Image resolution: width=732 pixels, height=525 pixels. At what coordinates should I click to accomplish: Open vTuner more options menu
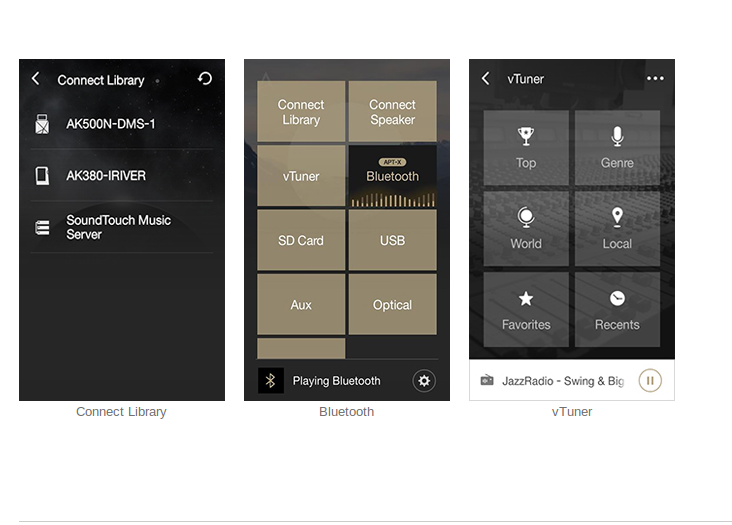tap(655, 78)
